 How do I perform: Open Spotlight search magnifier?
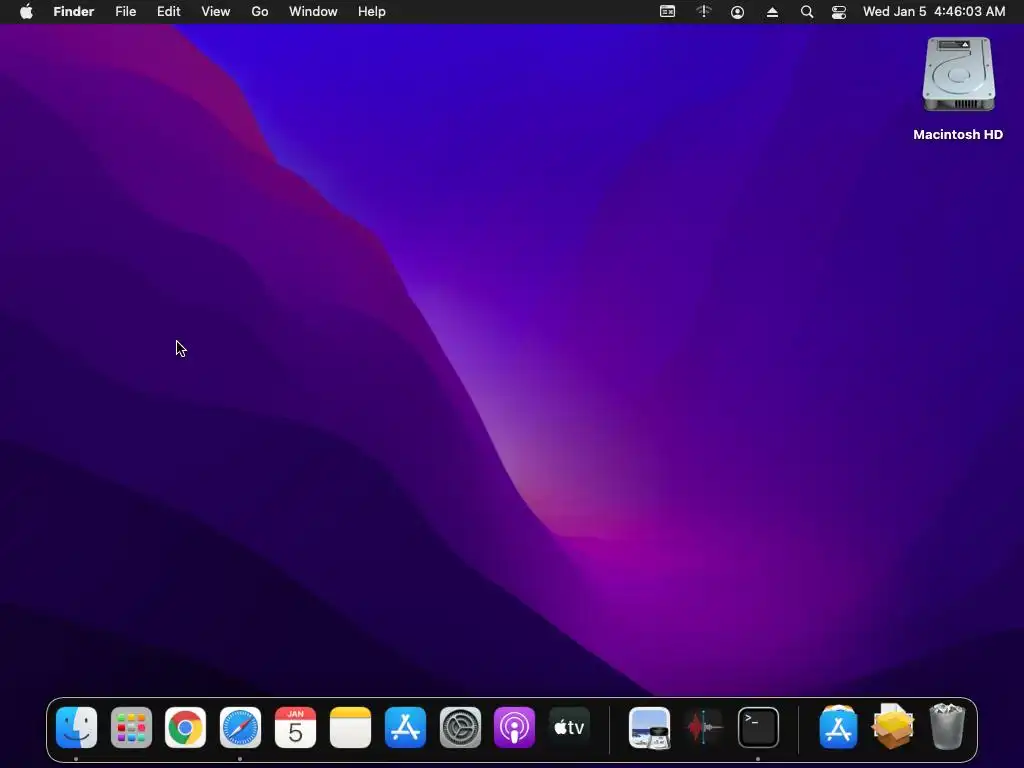(807, 12)
